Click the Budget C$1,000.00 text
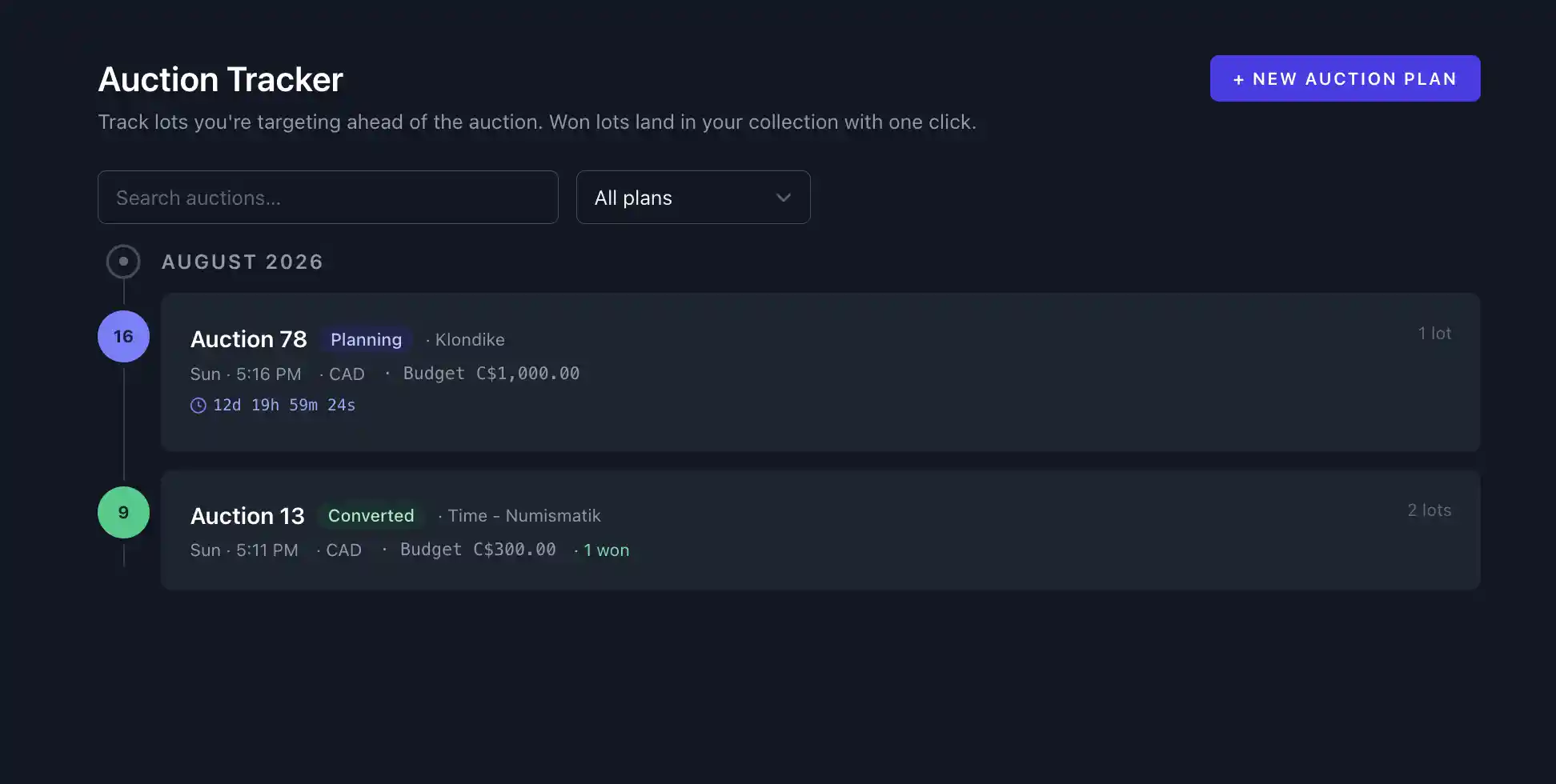The height and width of the screenshot is (784, 1556). coord(491,374)
